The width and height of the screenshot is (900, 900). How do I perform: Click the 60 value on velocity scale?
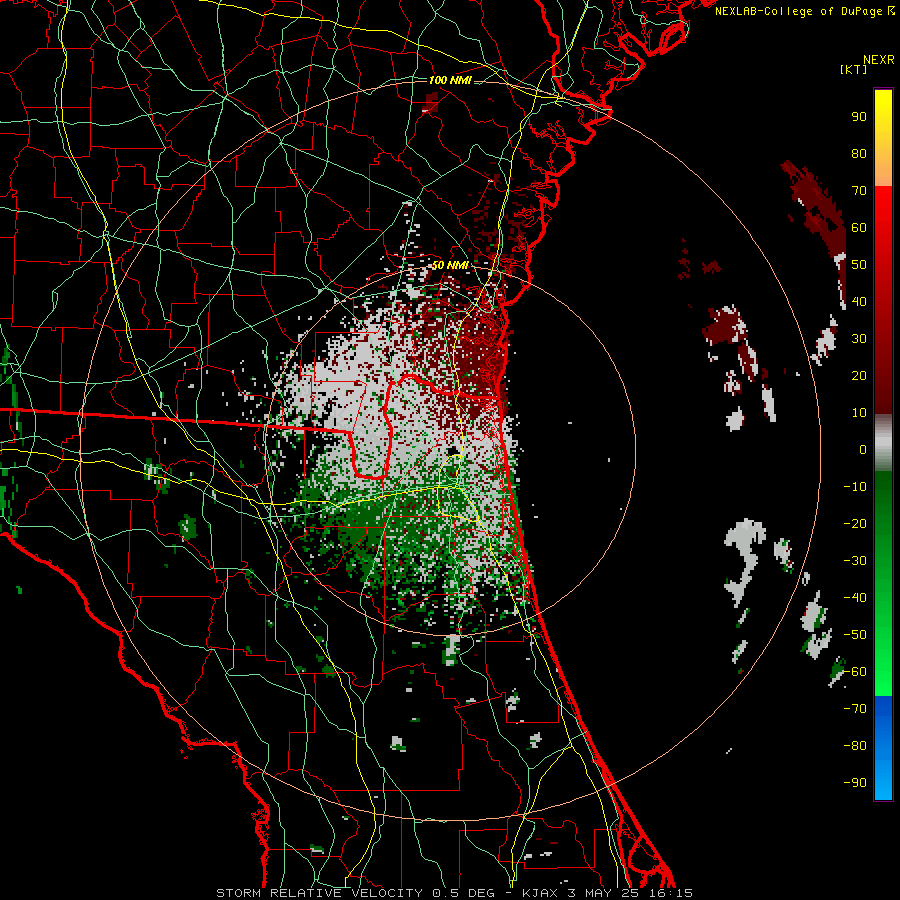[859, 227]
